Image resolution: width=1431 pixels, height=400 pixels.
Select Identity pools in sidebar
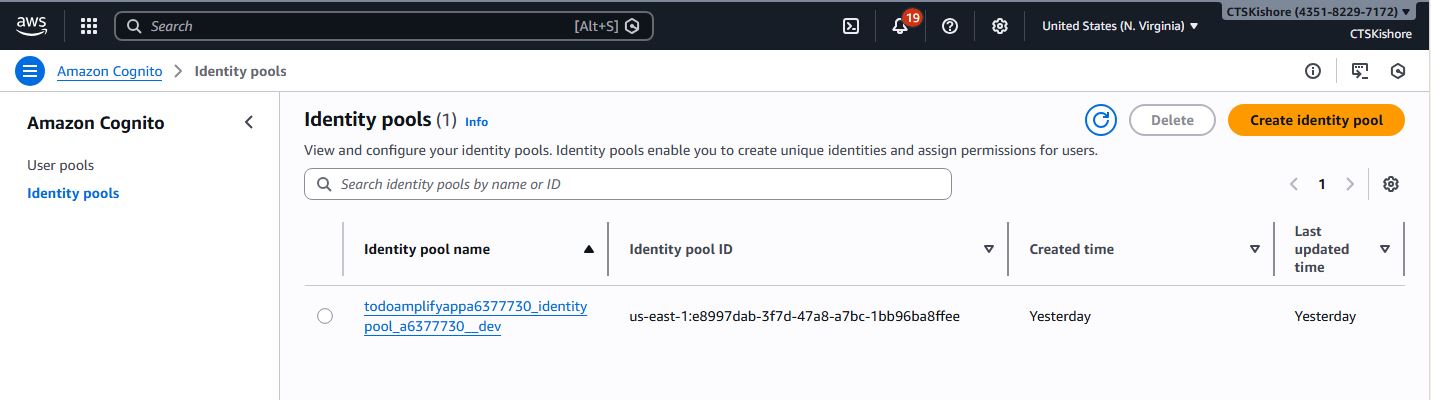[73, 193]
